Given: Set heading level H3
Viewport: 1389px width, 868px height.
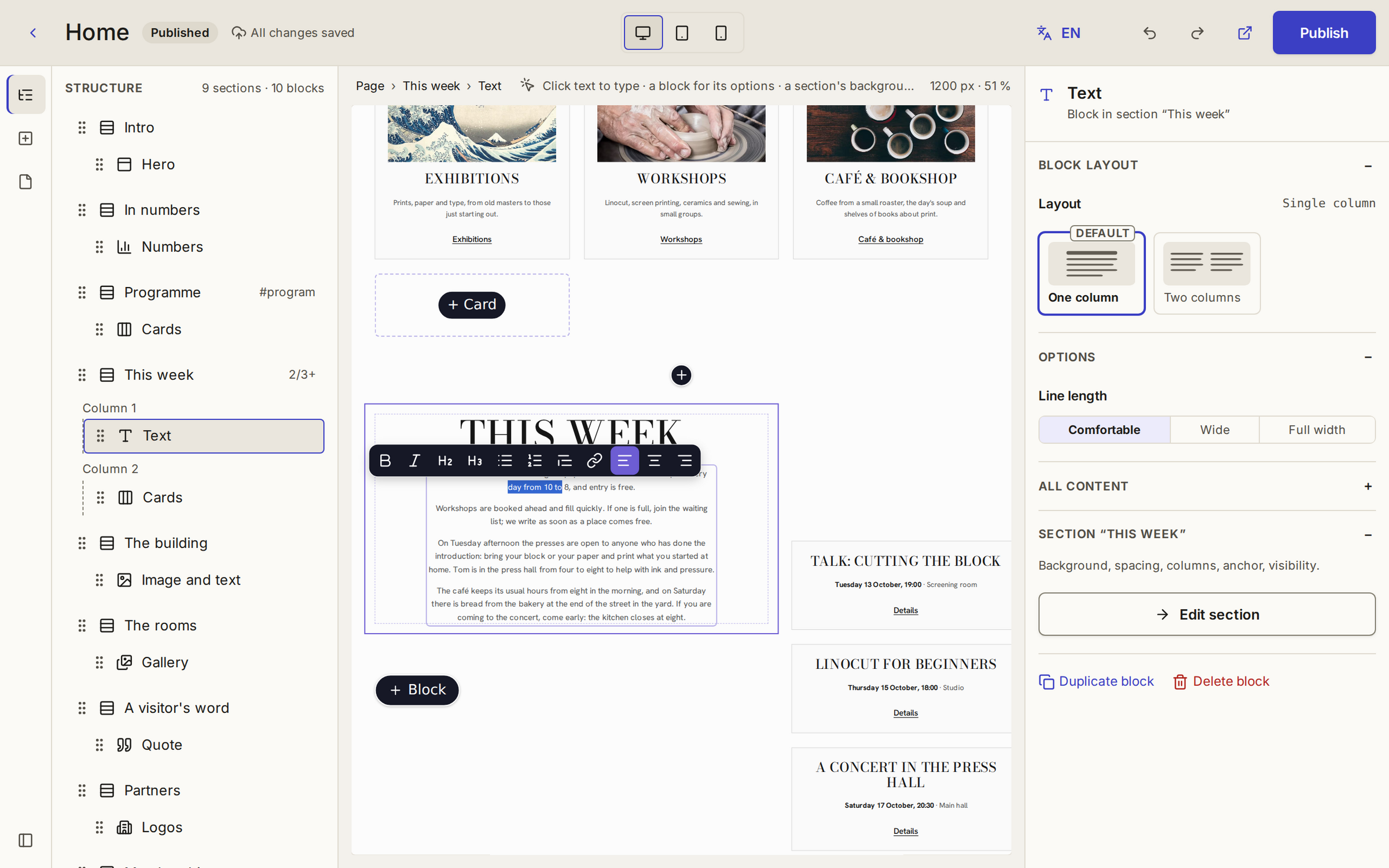Looking at the screenshot, I should pyautogui.click(x=475, y=461).
